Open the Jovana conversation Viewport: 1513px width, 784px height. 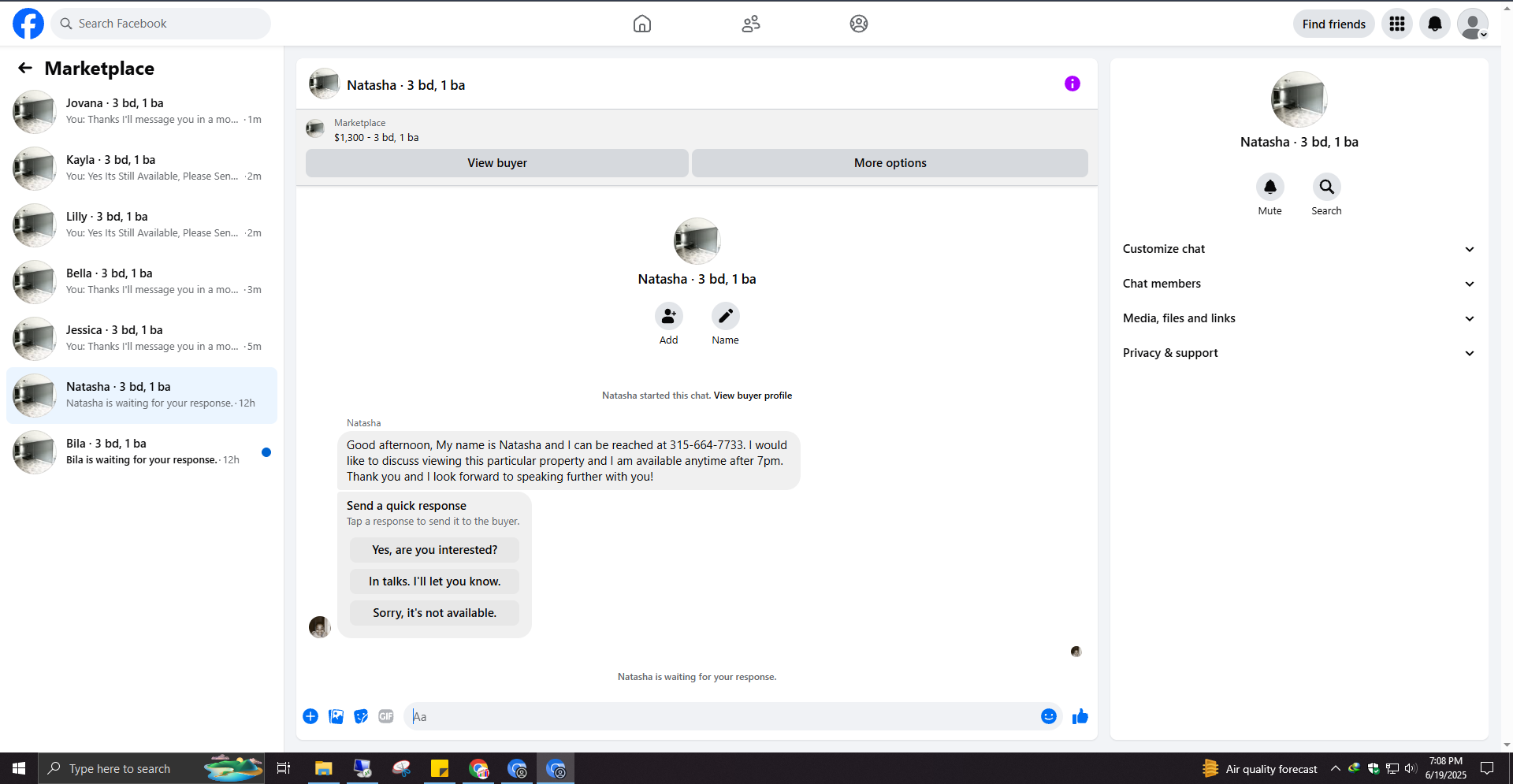[142, 112]
